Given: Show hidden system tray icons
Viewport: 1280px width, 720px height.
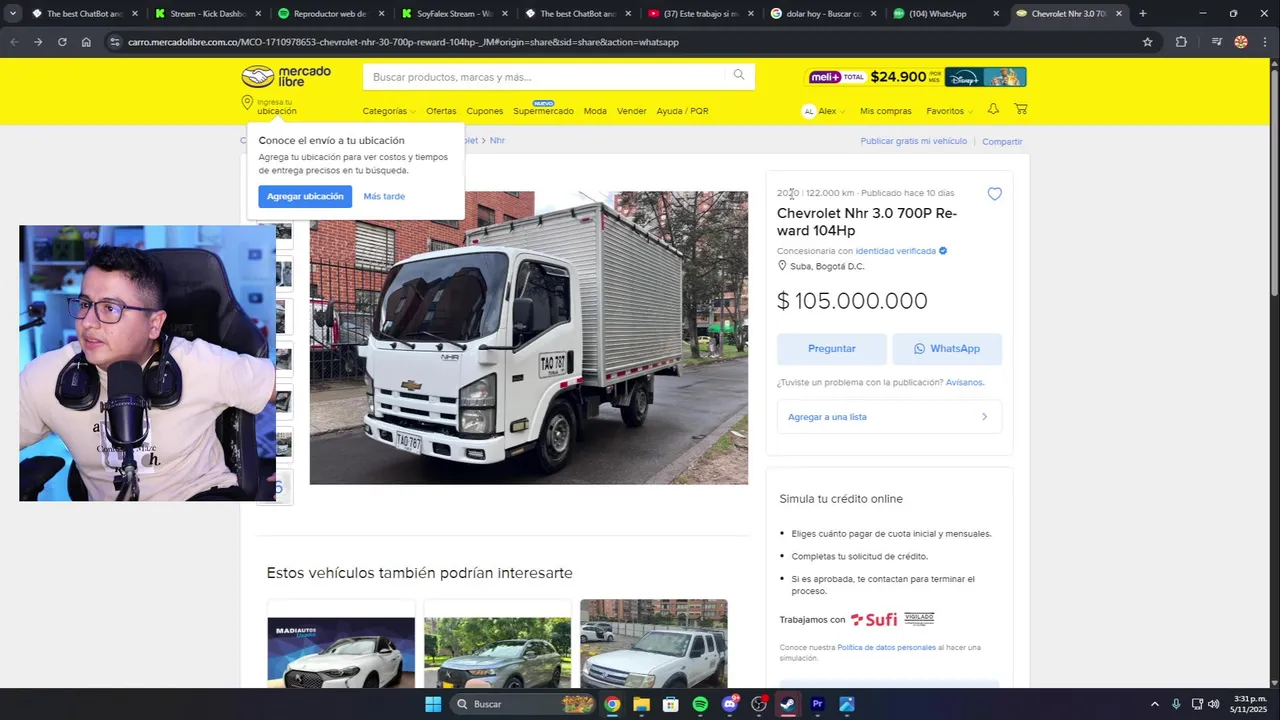Looking at the screenshot, I should click(x=1155, y=704).
